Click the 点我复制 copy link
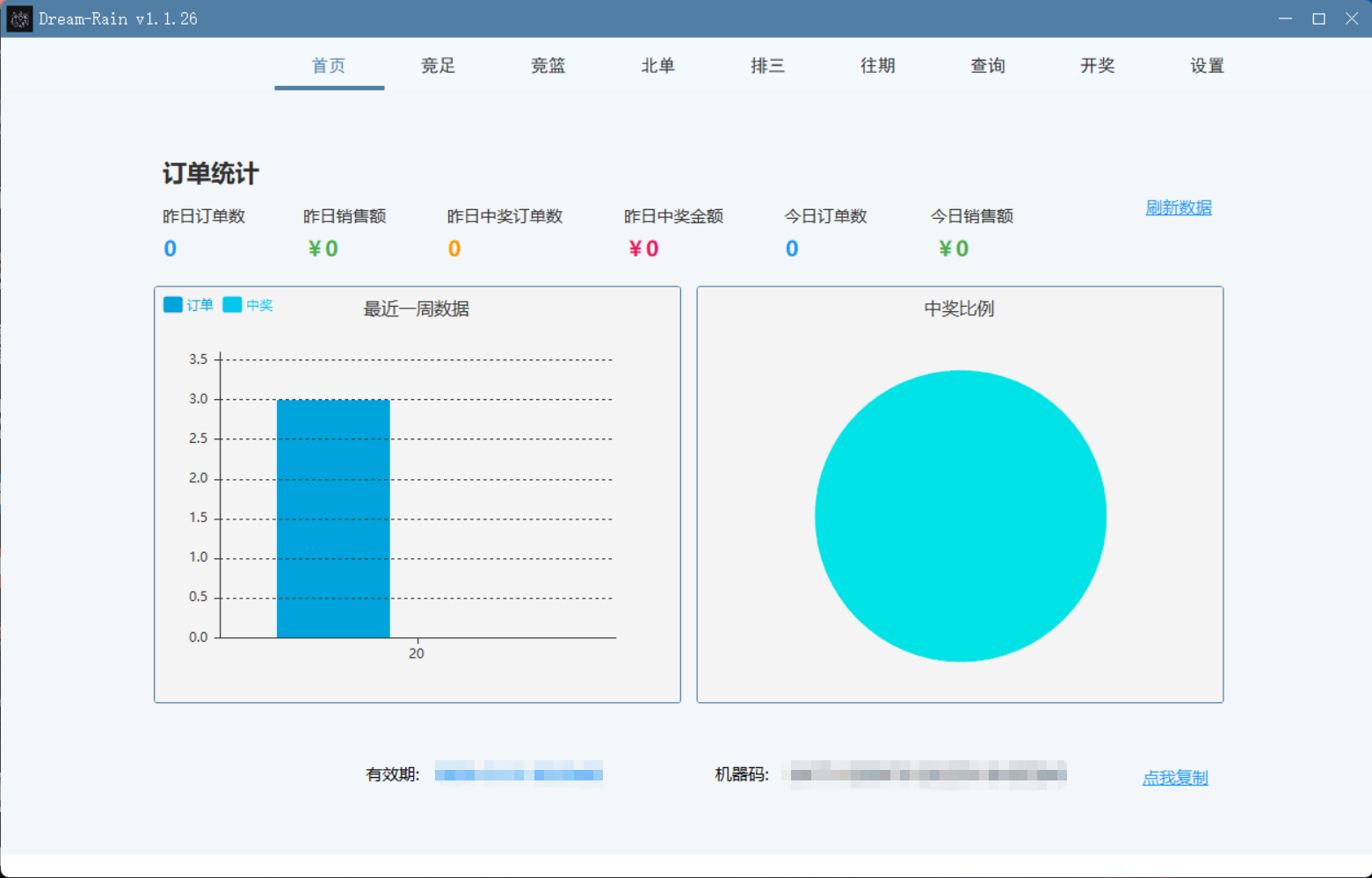The width and height of the screenshot is (1372, 878). tap(1175, 778)
